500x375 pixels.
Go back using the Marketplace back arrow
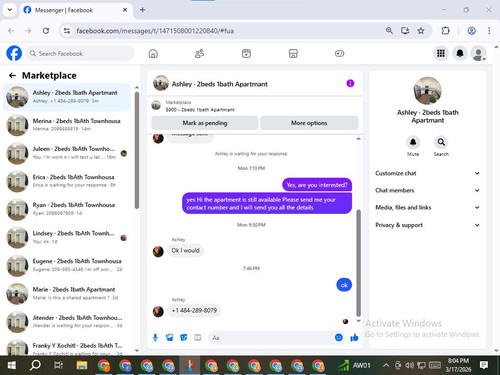pyautogui.click(x=12, y=76)
